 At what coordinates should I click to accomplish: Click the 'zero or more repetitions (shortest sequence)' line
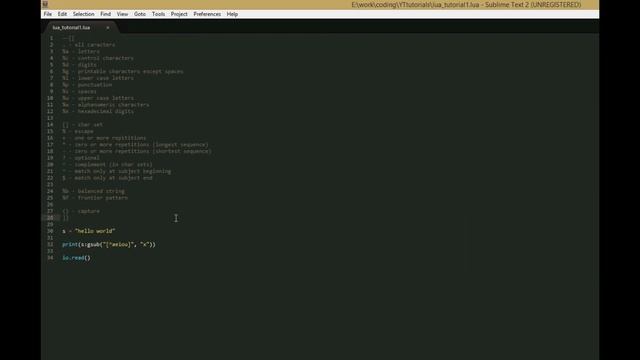[137, 151]
